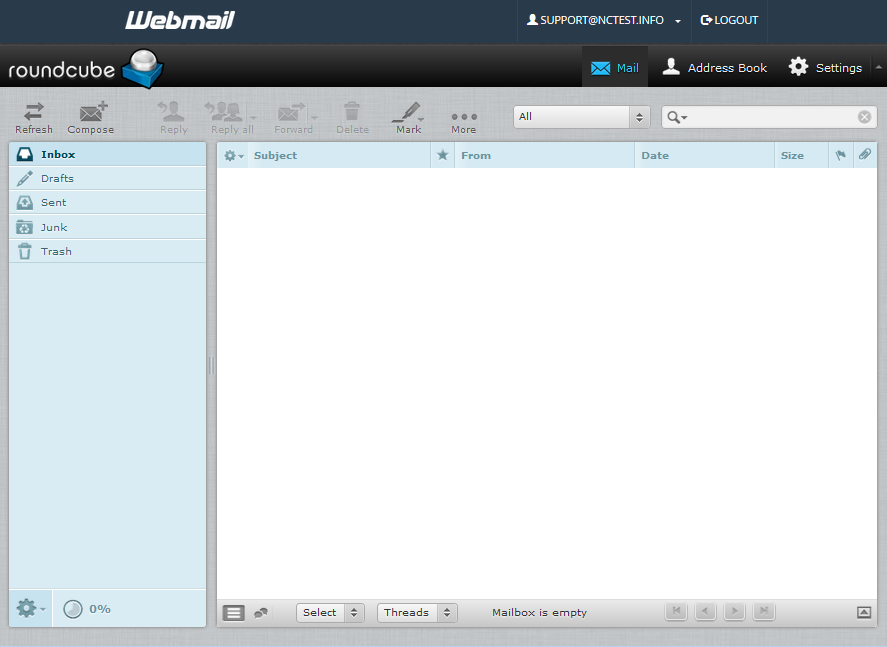The image size is (887, 647).
Task: Open the folder actions gear at bottom left
Action: [x=25, y=608]
